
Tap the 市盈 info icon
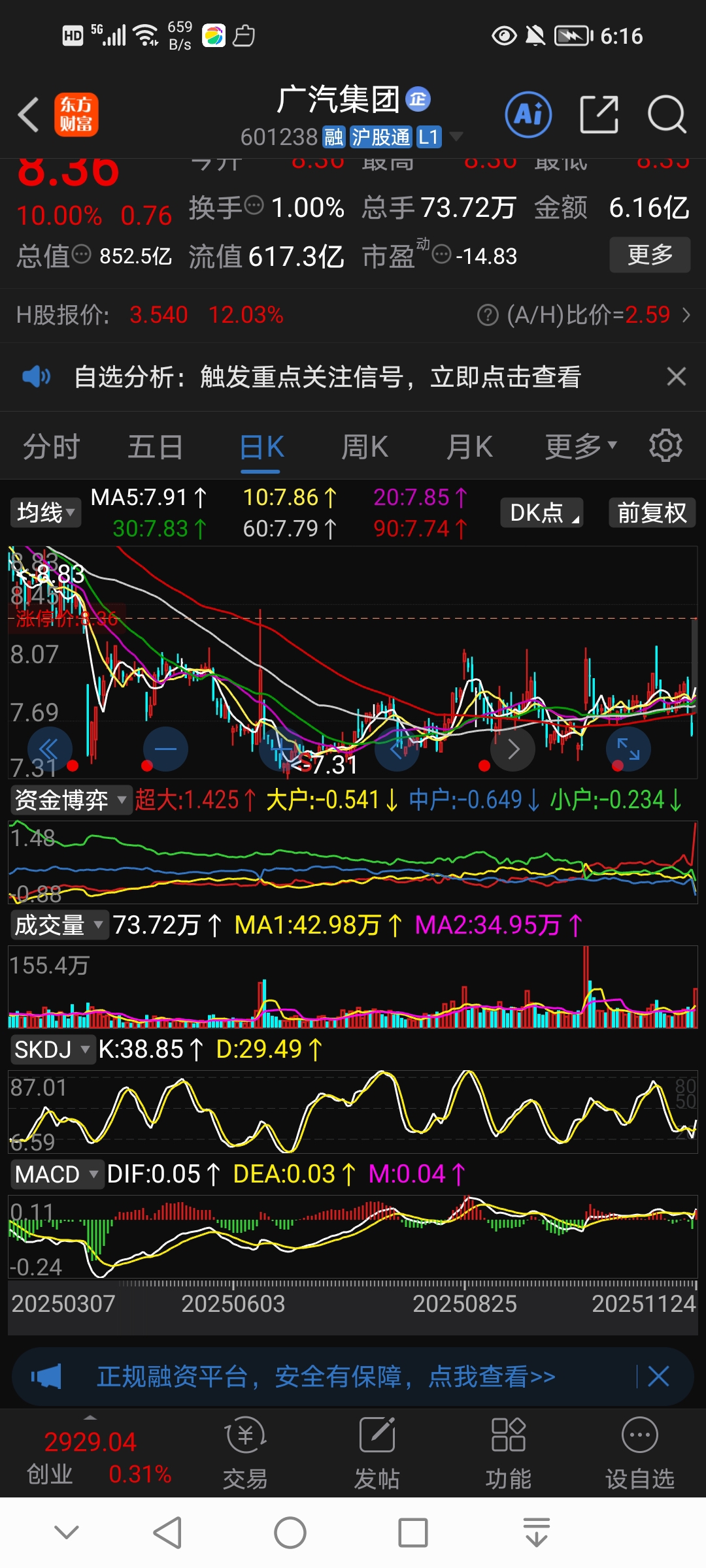(442, 254)
